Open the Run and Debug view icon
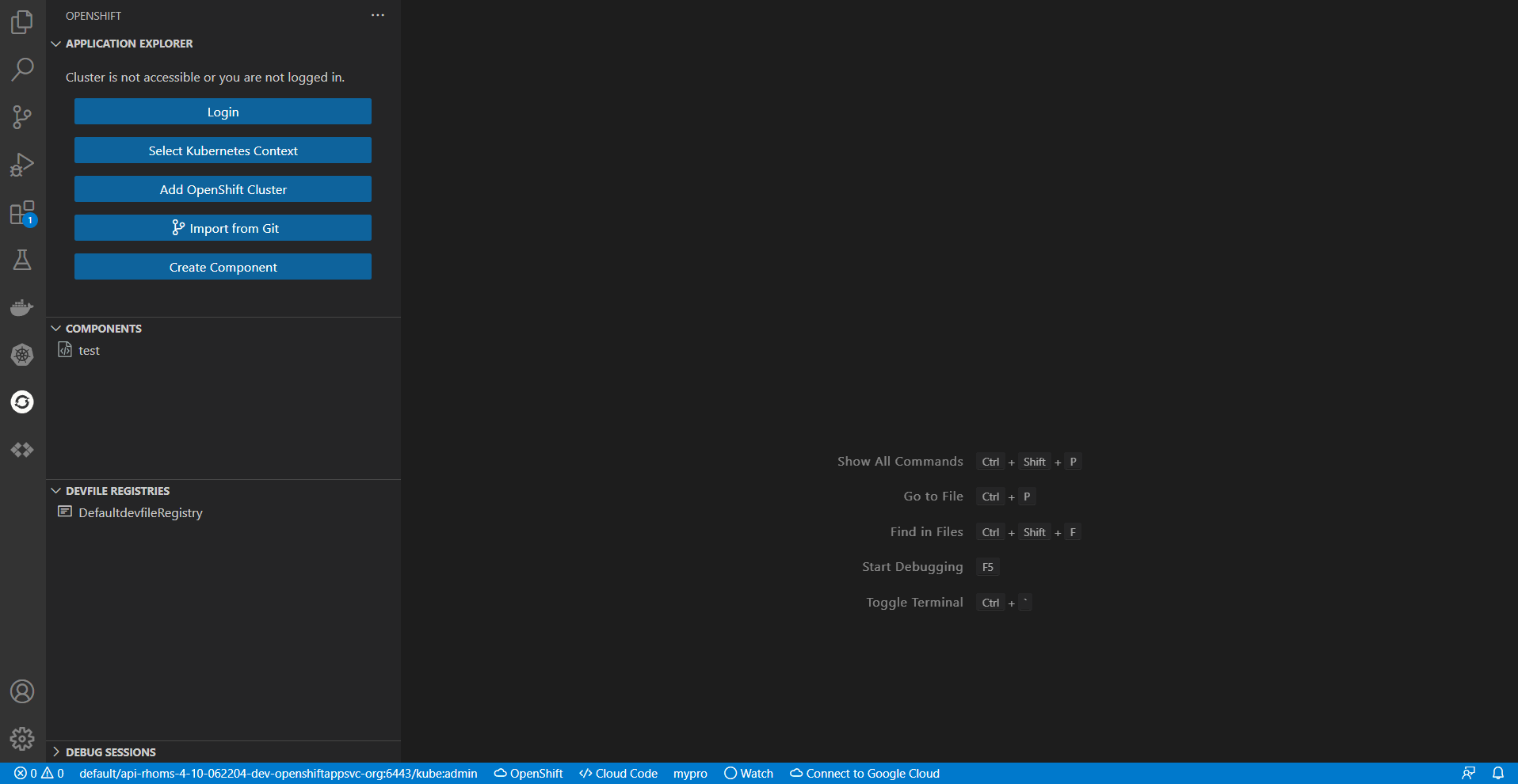Image resolution: width=1518 pixels, height=784 pixels. (22, 165)
